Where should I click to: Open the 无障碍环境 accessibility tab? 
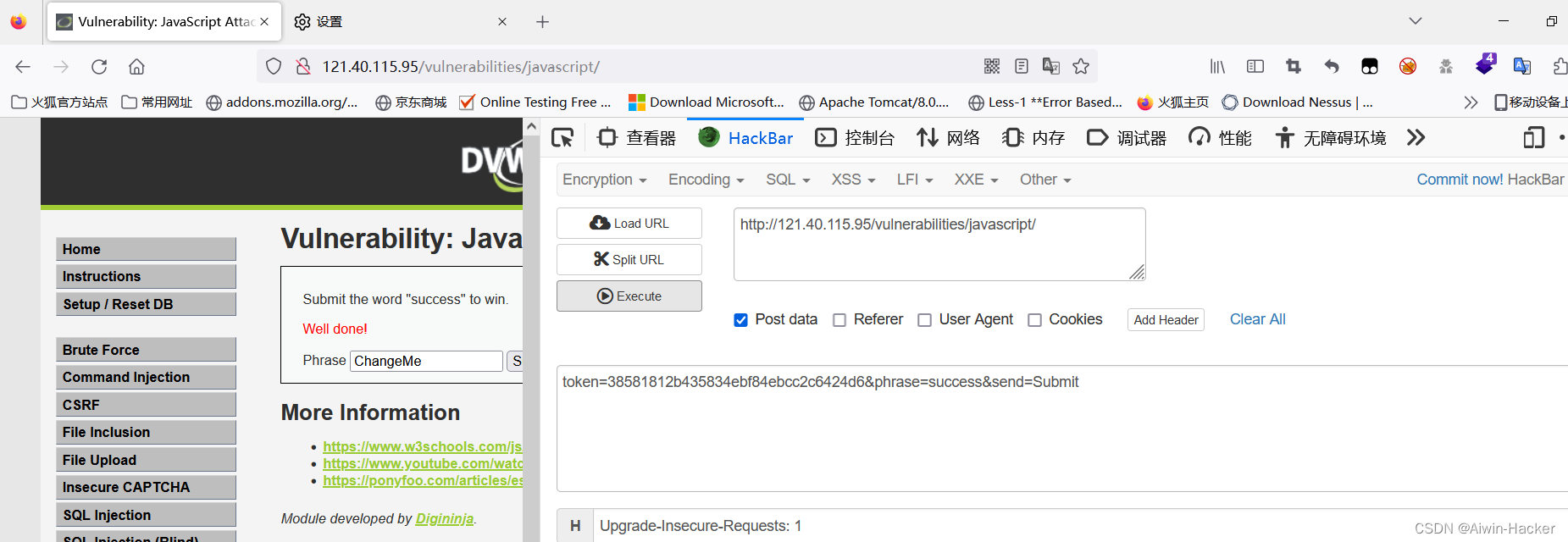1331,137
